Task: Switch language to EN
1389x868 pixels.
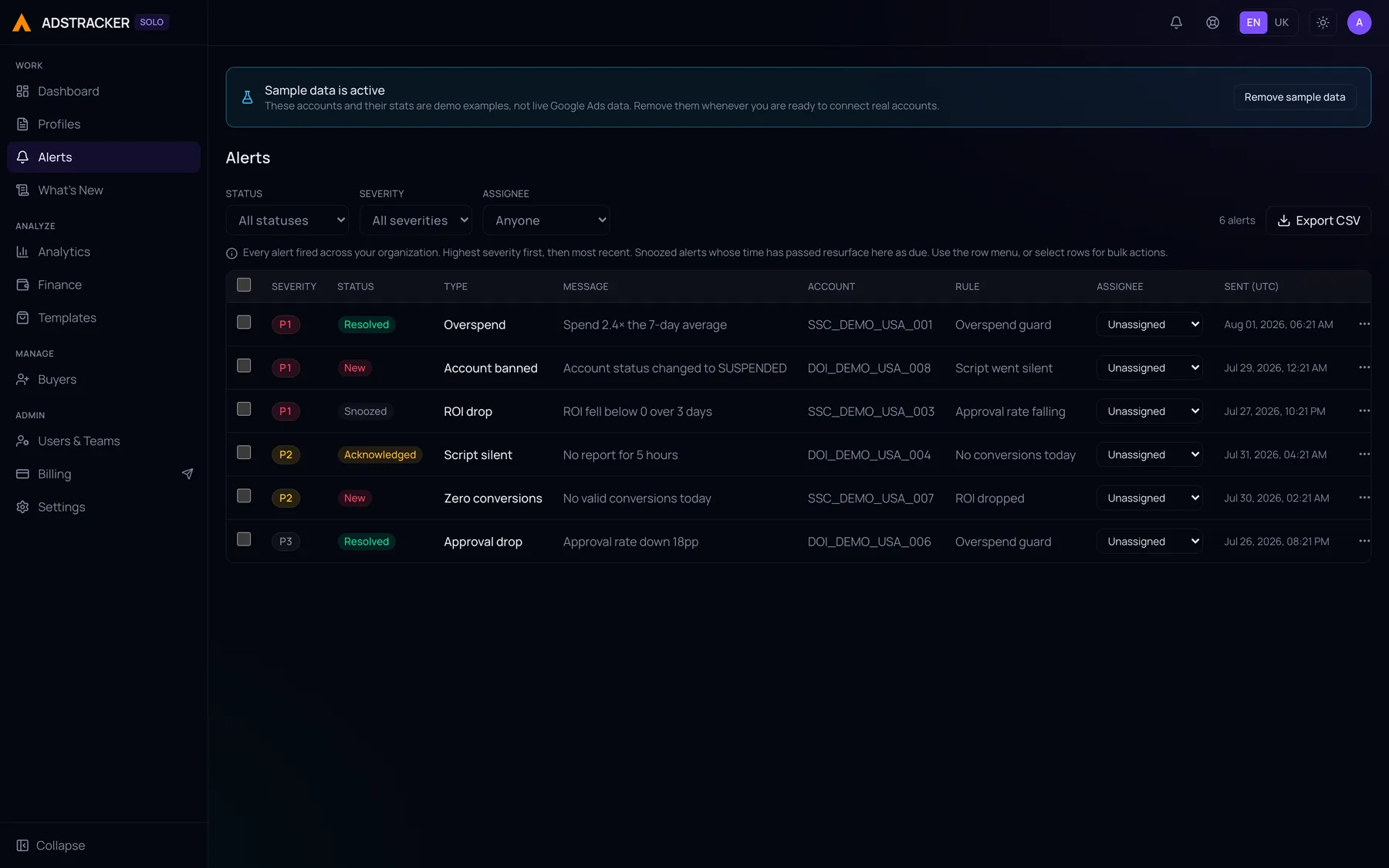Action: coord(1253,22)
